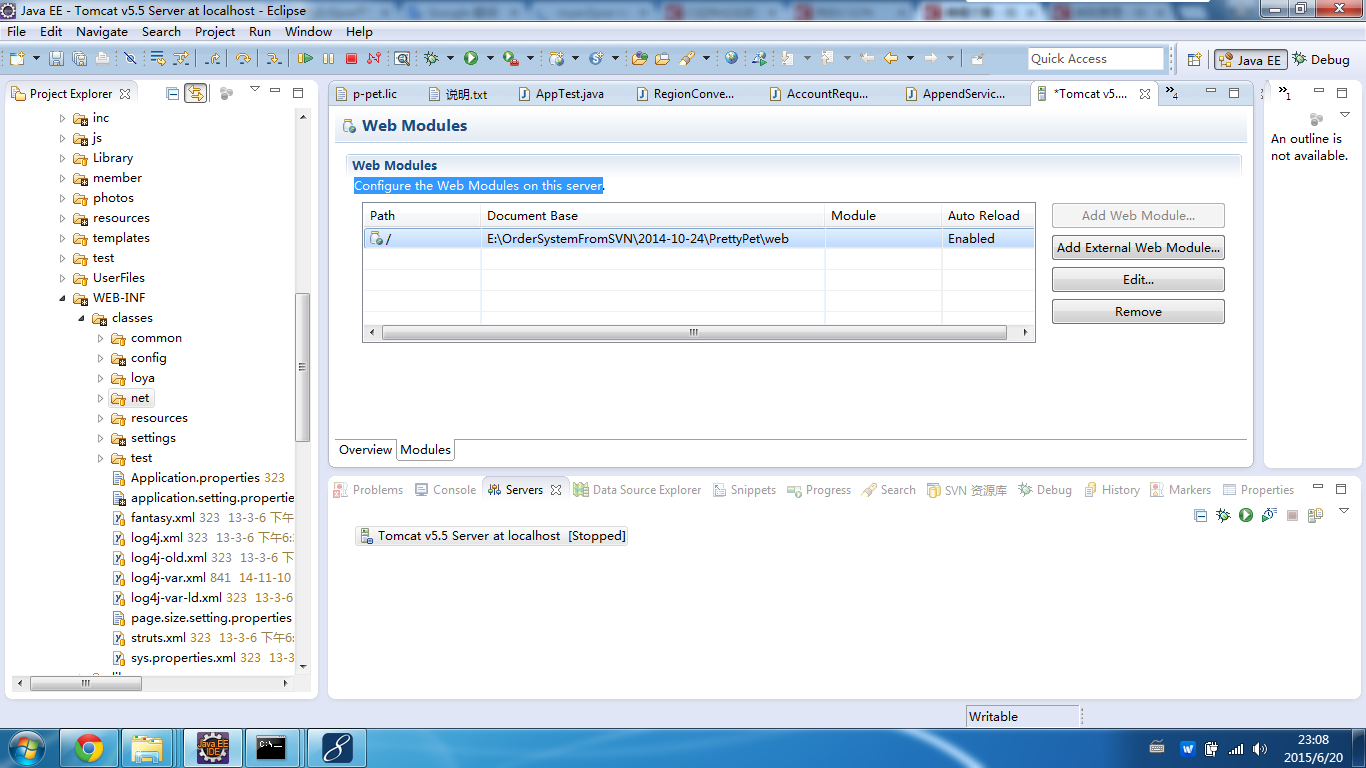Screen dimensions: 1366x768
Task: Click the Open Web Browser globe icon
Action: [x=732, y=59]
